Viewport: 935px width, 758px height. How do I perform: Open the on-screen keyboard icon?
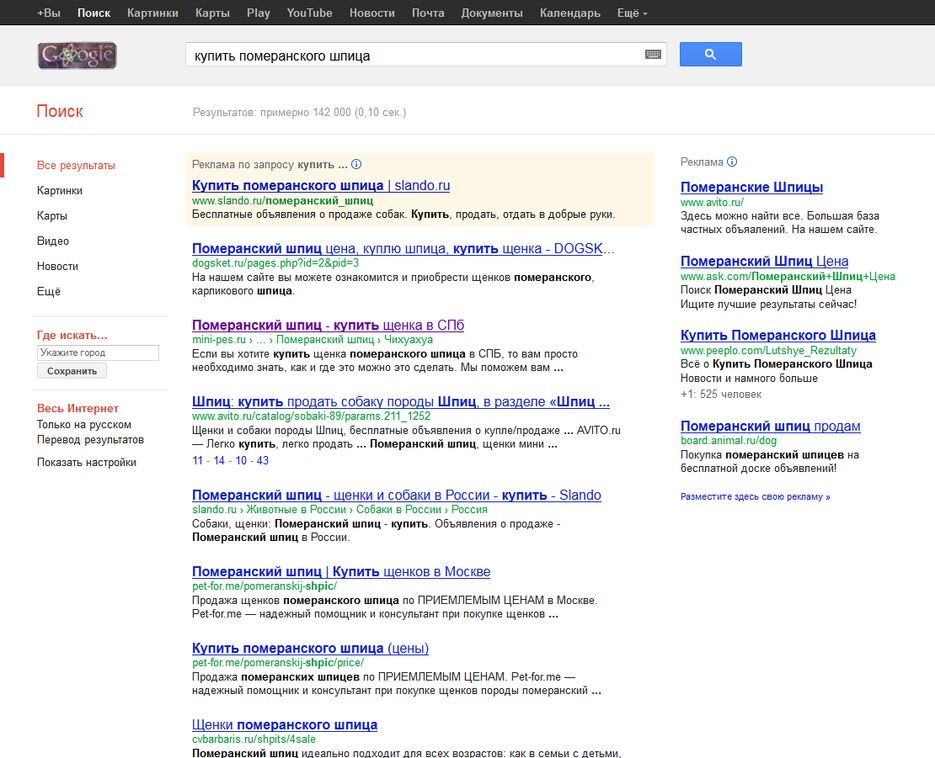tap(654, 55)
